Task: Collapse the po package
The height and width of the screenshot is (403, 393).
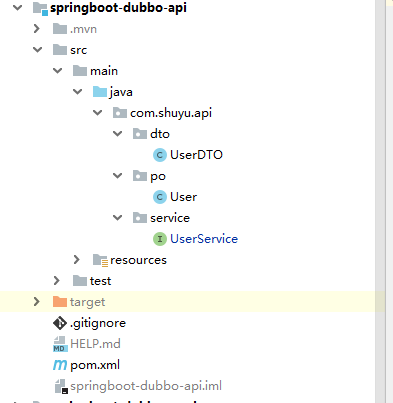Action: click(x=117, y=176)
